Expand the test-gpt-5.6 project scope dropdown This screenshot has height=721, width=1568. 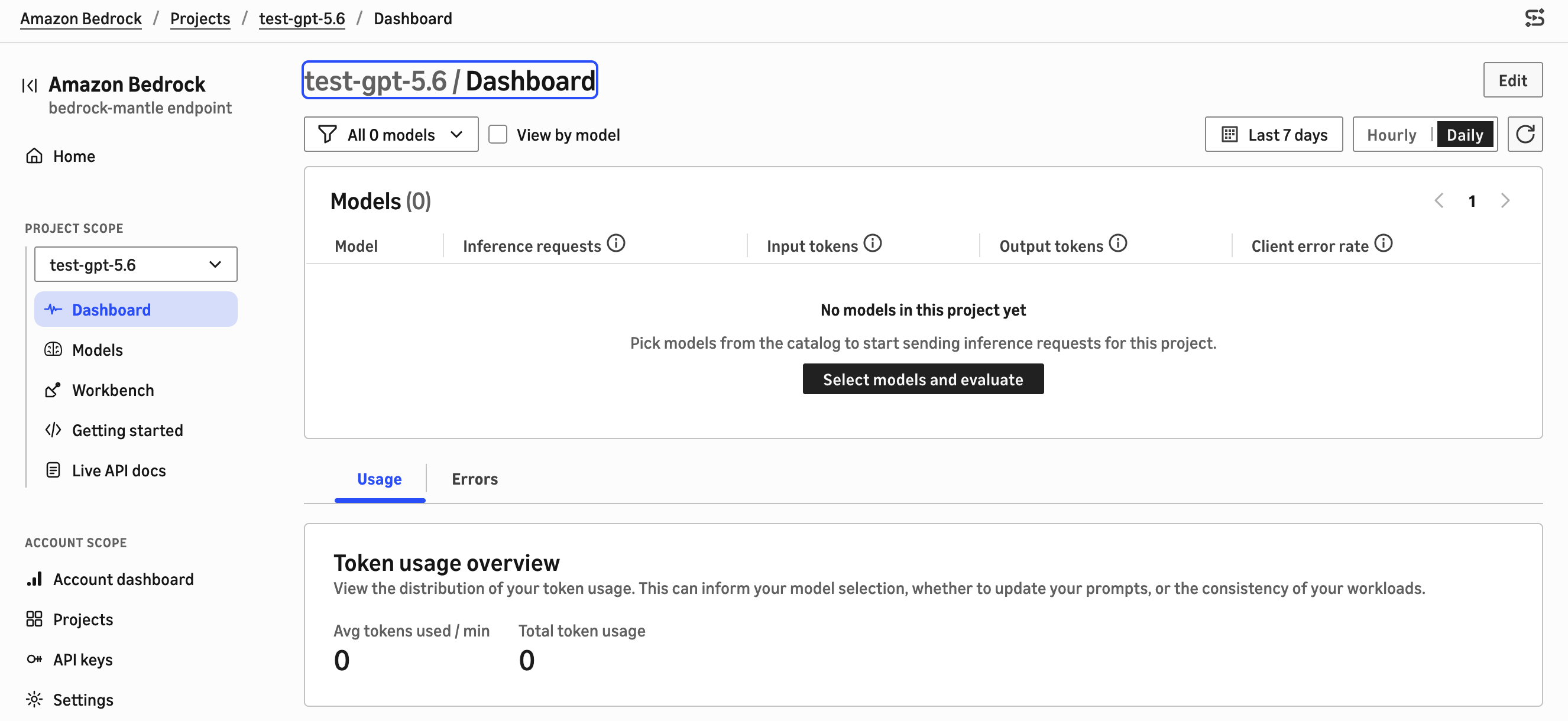pyautogui.click(x=136, y=265)
